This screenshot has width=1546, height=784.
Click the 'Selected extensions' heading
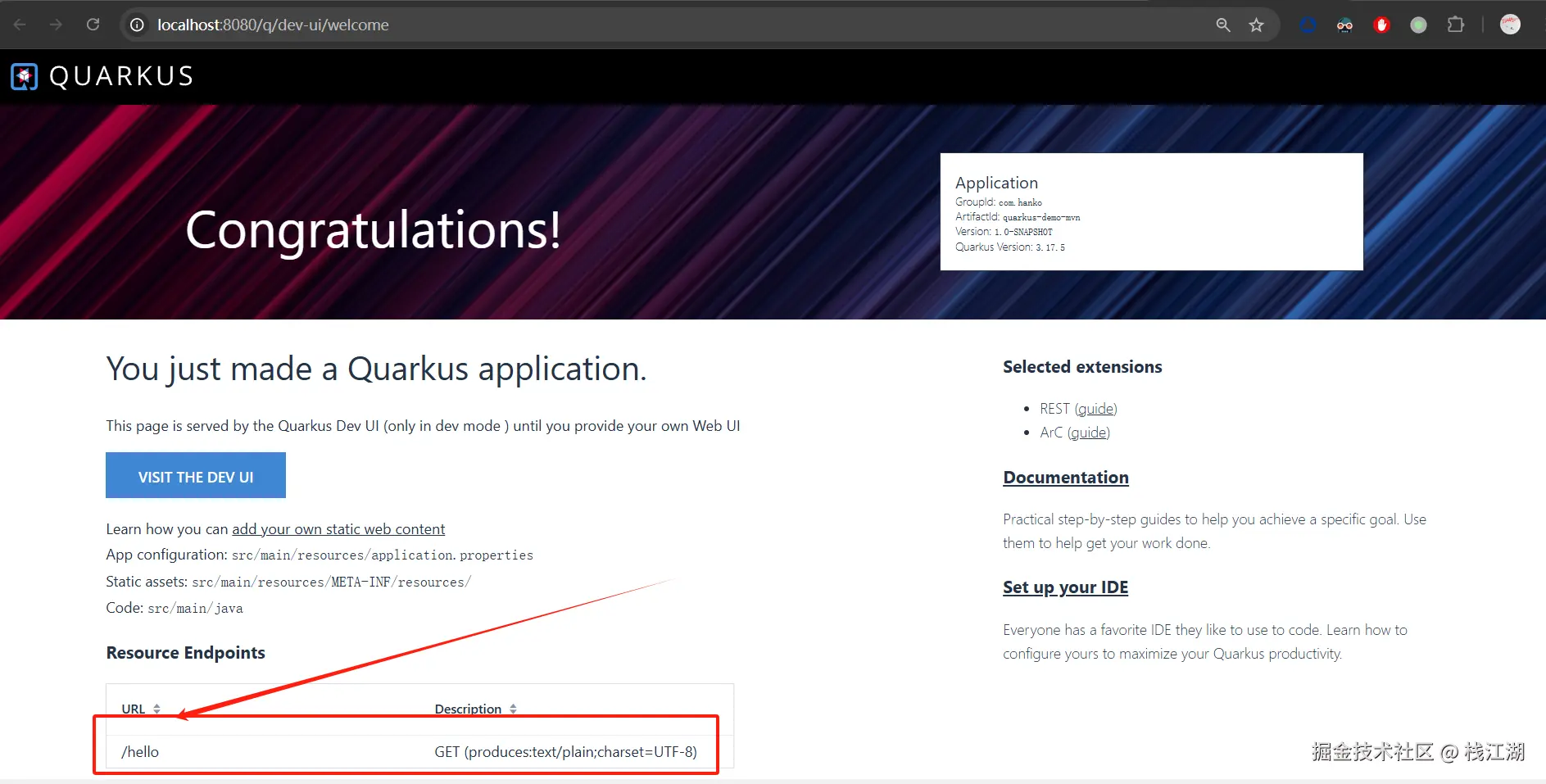point(1082,367)
